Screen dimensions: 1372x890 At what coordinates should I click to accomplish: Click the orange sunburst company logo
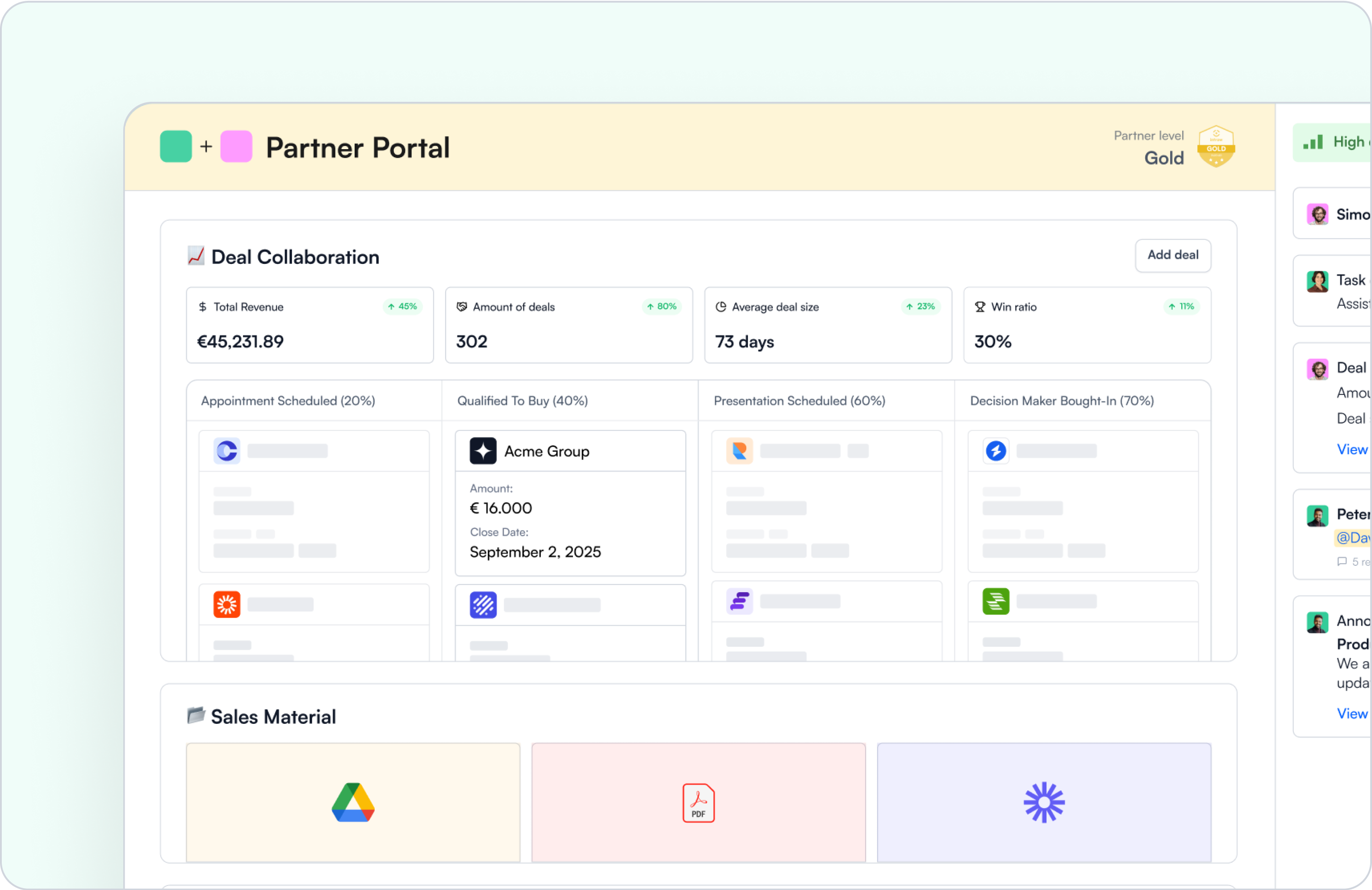pyautogui.click(x=226, y=605)
